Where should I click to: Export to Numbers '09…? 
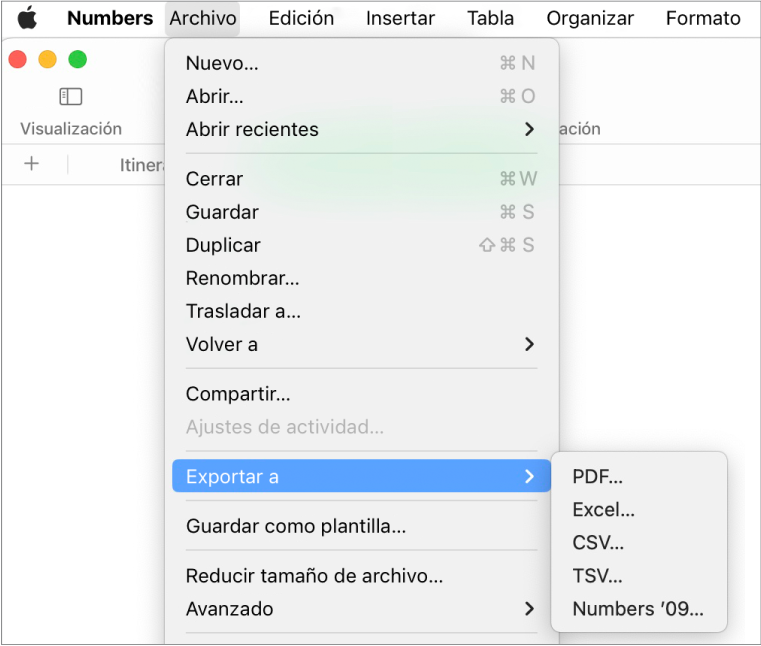[639, 608]
